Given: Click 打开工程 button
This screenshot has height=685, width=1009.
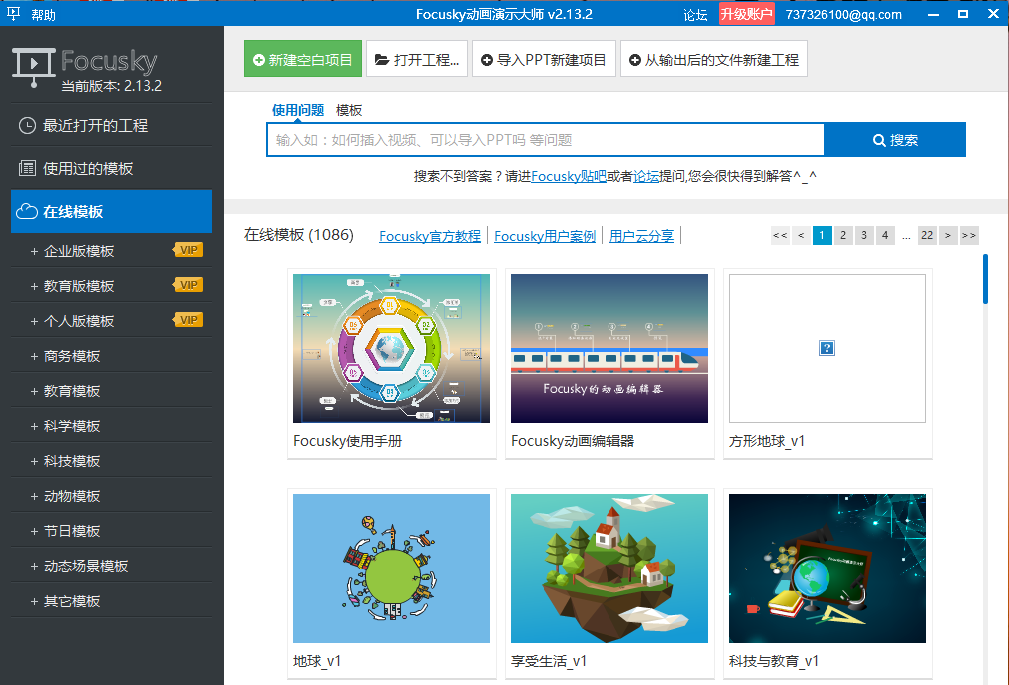Looking at the screenshot, I should pyautogui.click(x=417, y=59).
